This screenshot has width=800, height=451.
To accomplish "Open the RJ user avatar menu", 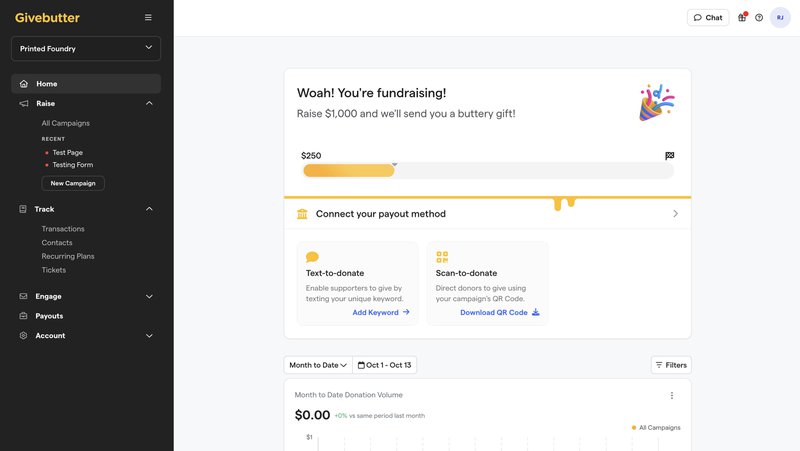I will point(780,17).
